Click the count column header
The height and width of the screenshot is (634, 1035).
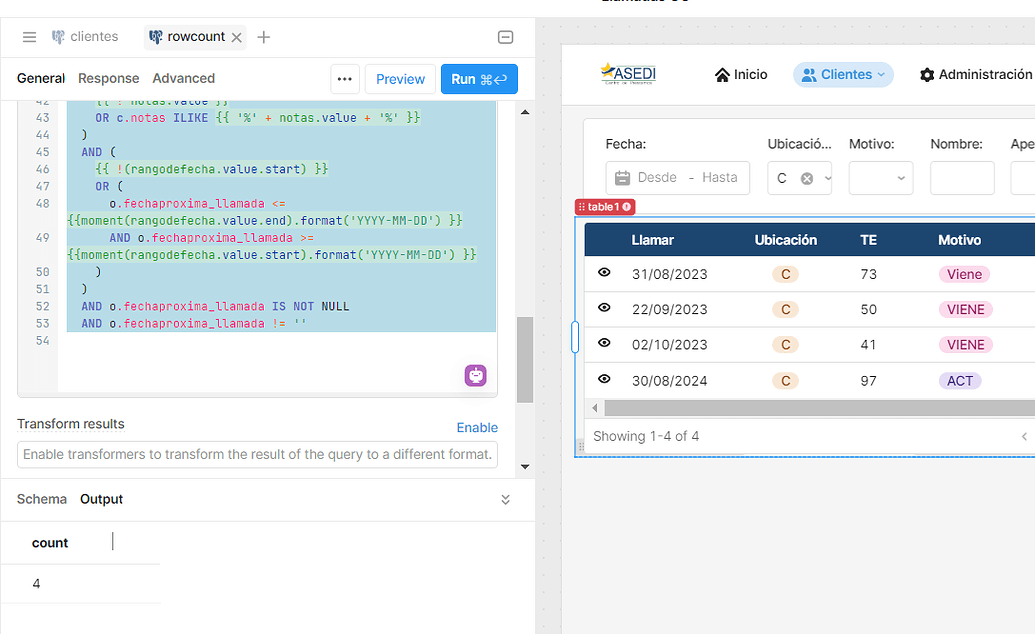coord(50,543)
